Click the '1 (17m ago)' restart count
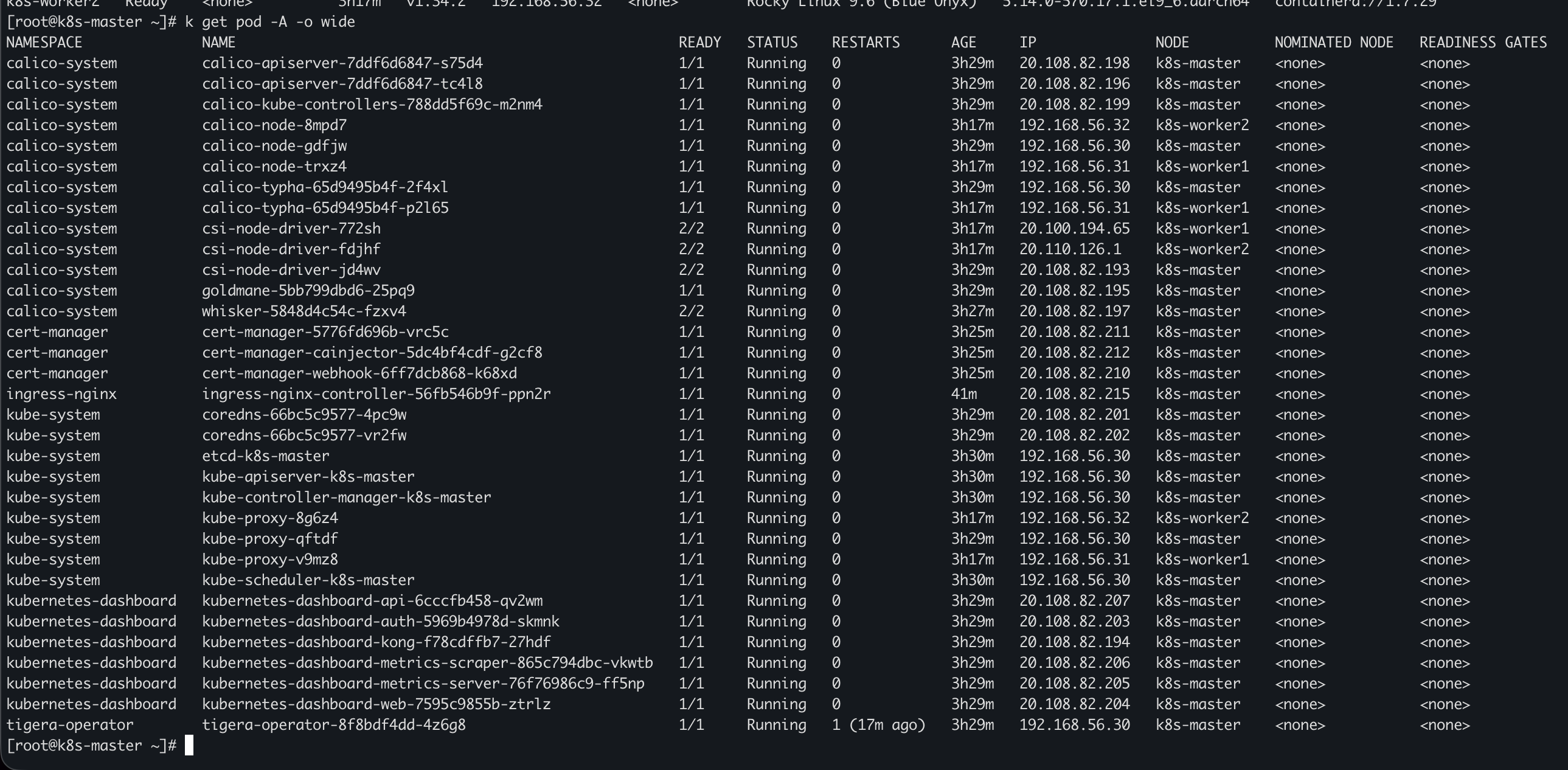1568x770 pixels. (x=878, y=725)
